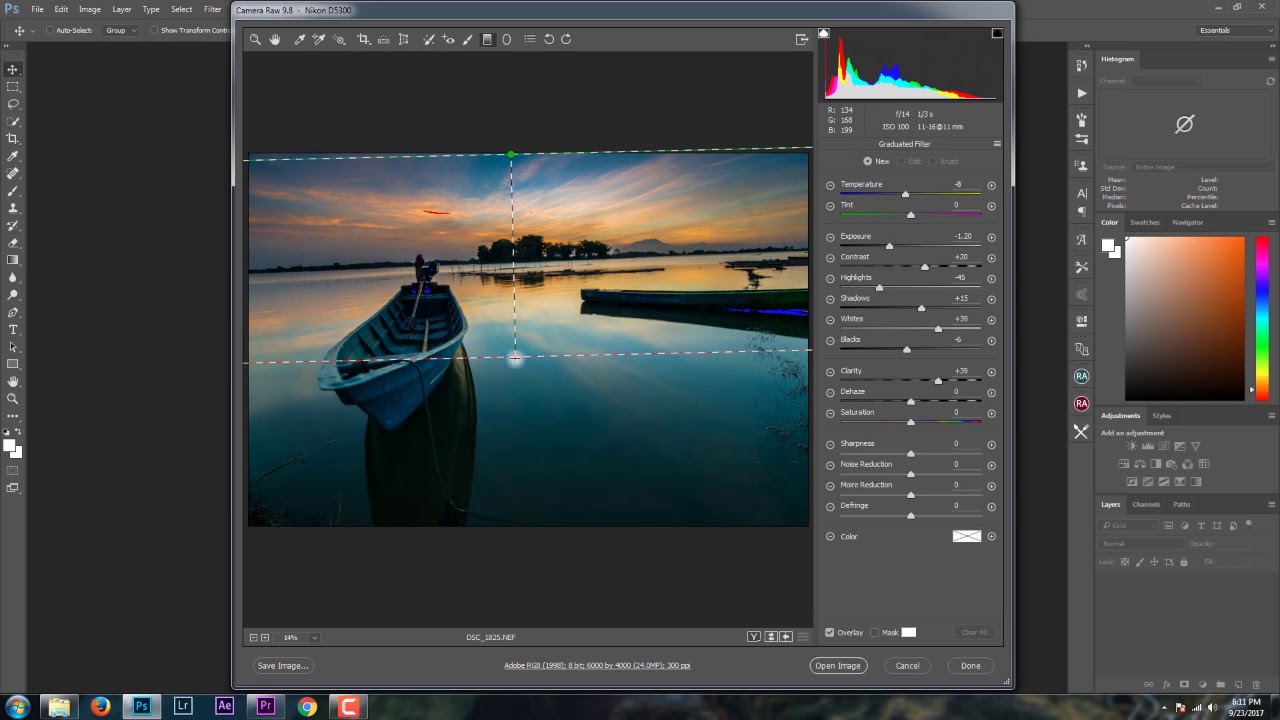Viewport: 1280px width, 720px height.
Task: Select the Spot Removal tool
Action: [428, 39]
